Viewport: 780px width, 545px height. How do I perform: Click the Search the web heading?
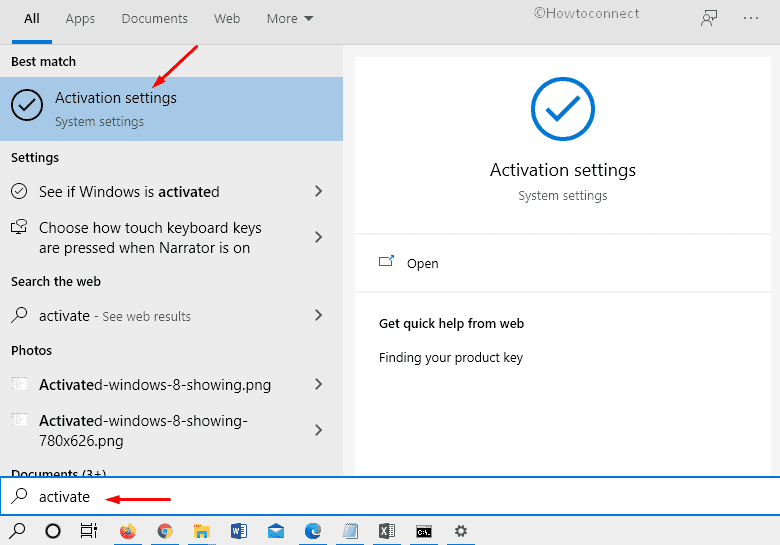coord(56,281)
